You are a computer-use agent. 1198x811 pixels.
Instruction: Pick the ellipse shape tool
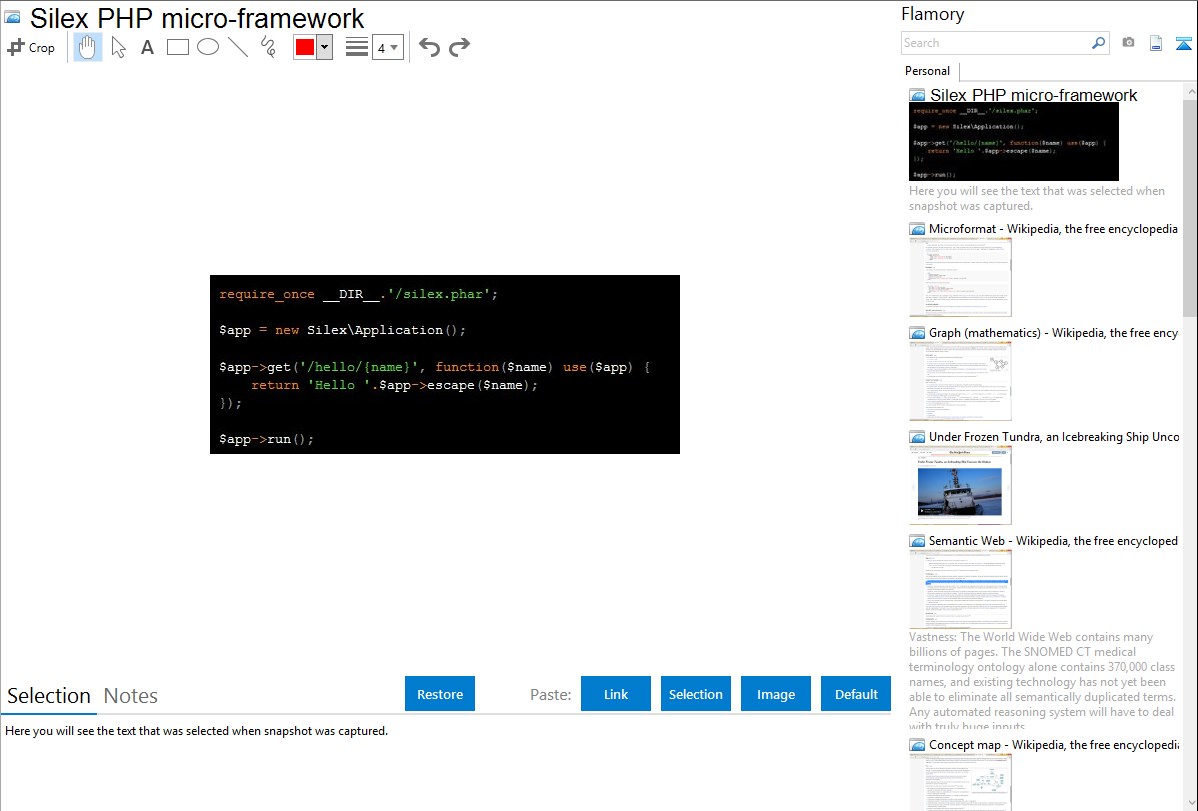coord(208,47)
